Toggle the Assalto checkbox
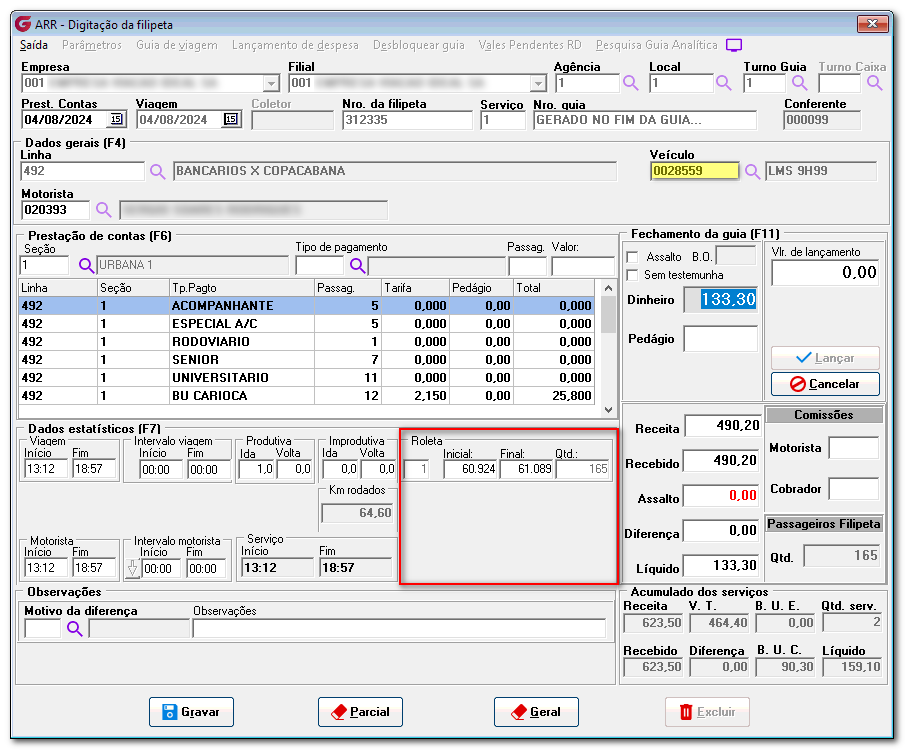The width and height of the screenshot is (905, 750). tap(633, 257)
